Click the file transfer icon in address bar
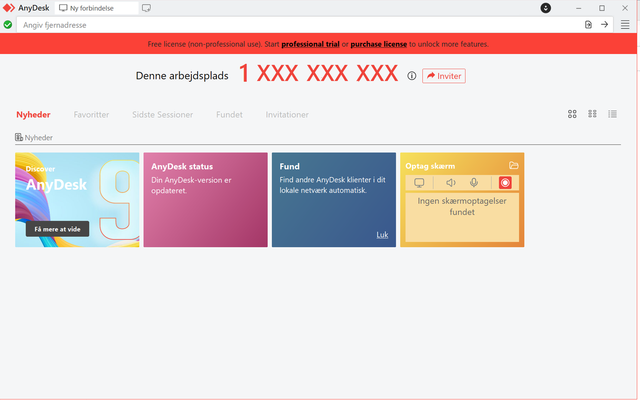640x400 pixels. tap(588, 24)
